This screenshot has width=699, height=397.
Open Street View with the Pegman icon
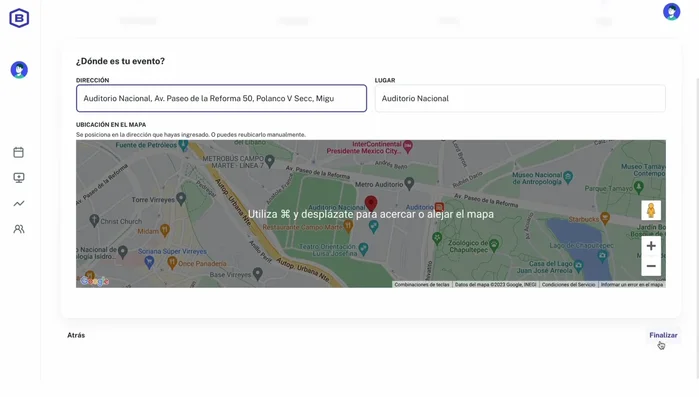(651, 210)
